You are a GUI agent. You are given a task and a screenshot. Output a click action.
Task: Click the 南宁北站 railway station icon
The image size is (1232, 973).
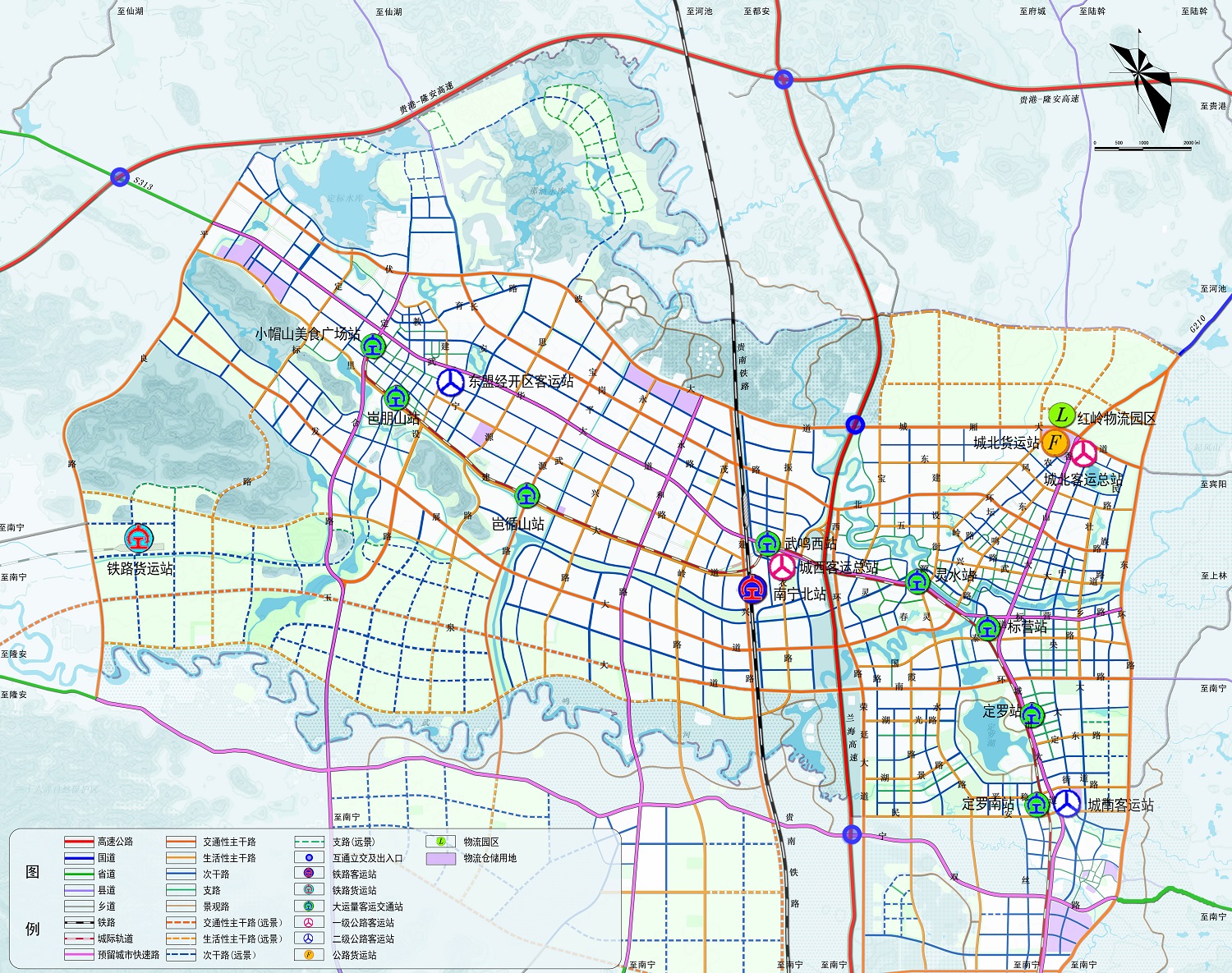coord(752,590)
